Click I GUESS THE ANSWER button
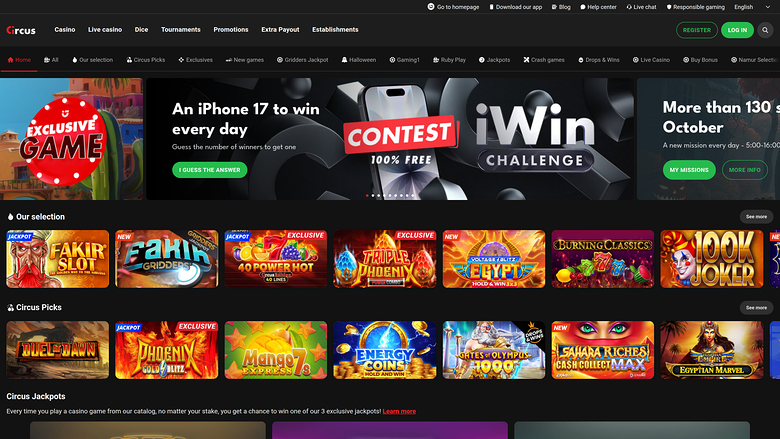The height and width of the screenshot is (439, 780). [209, 170]
